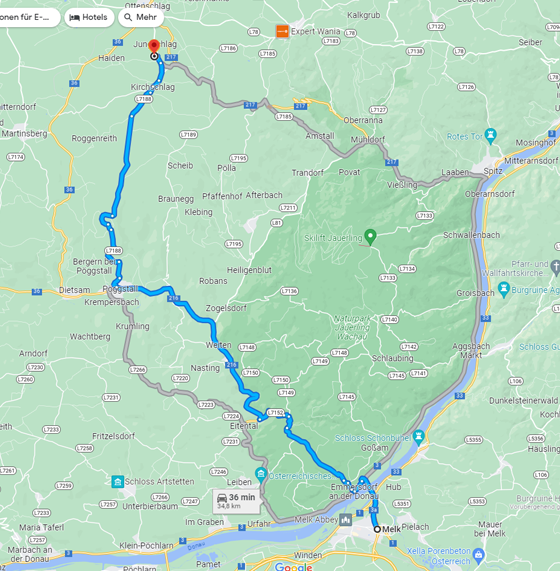Open the Hotels filter chip
Viewport: 560px width, 571px height.
[89, 17]
